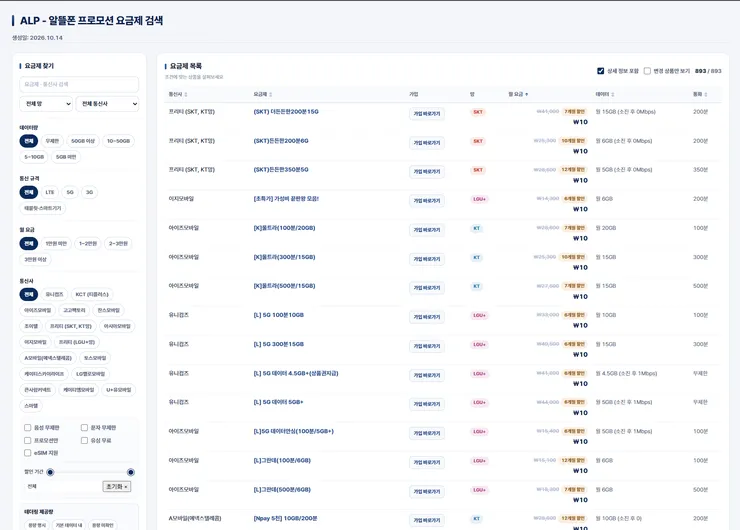Tick the eSIM 지원 checkbox
740x530 pixels.
click(x=27, y=453)
